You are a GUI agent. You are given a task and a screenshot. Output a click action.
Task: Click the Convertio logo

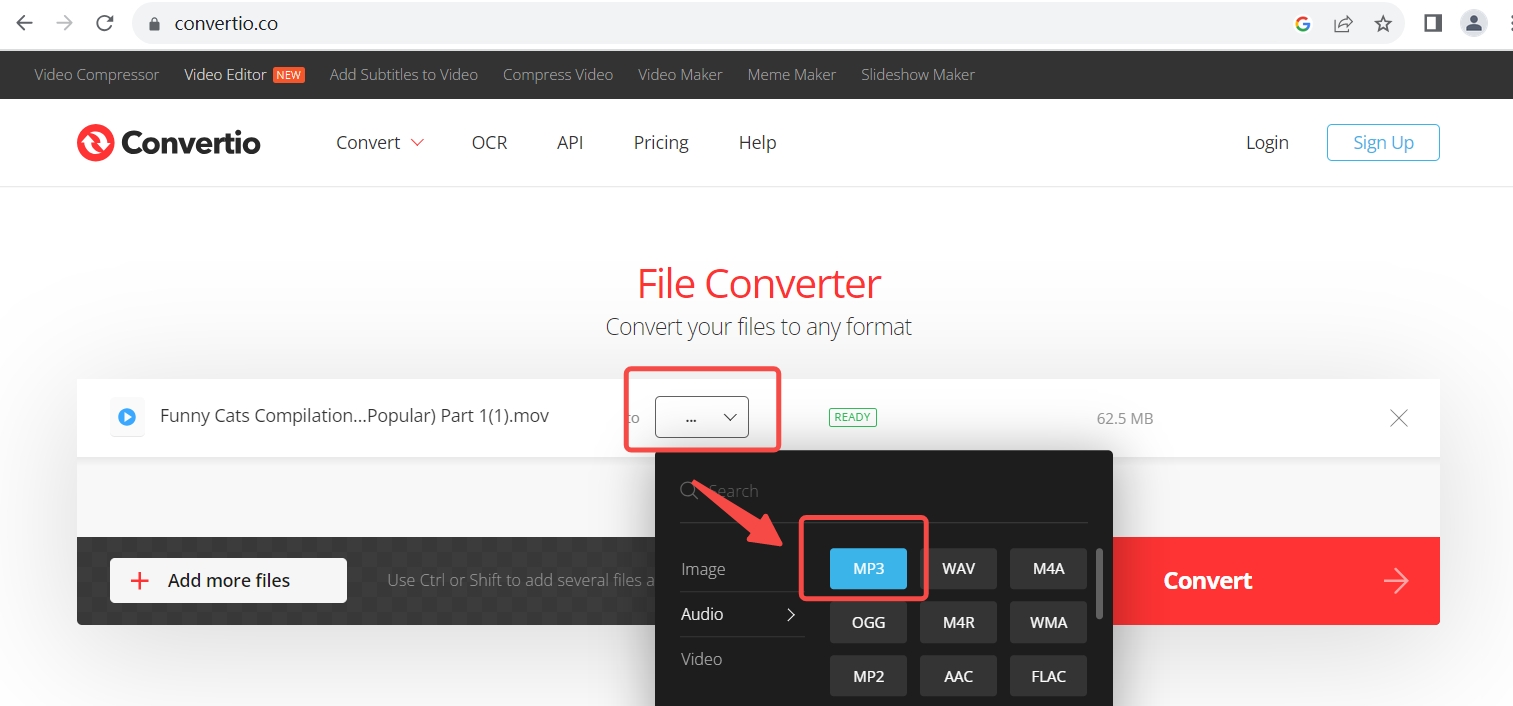tap(168, 143)
